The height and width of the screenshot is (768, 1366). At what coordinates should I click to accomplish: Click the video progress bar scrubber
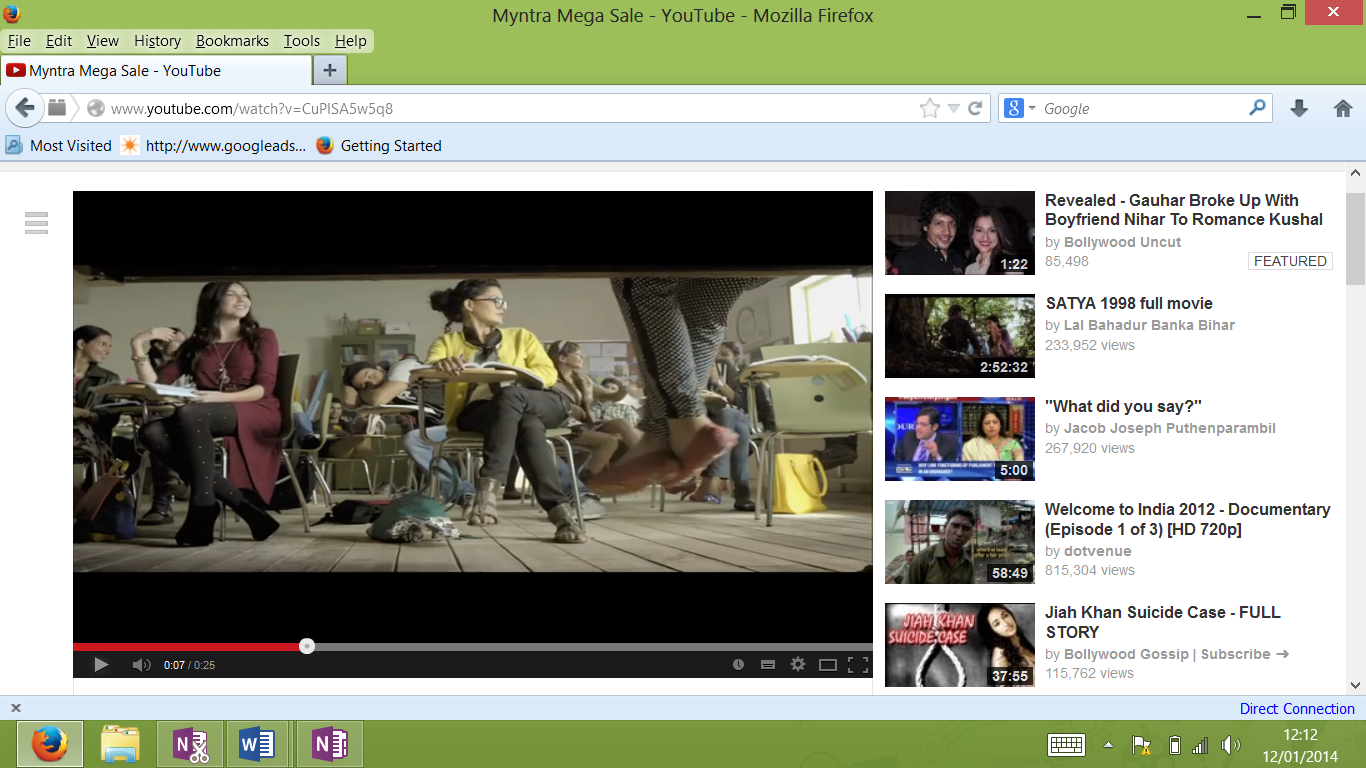tap(307, 646)
